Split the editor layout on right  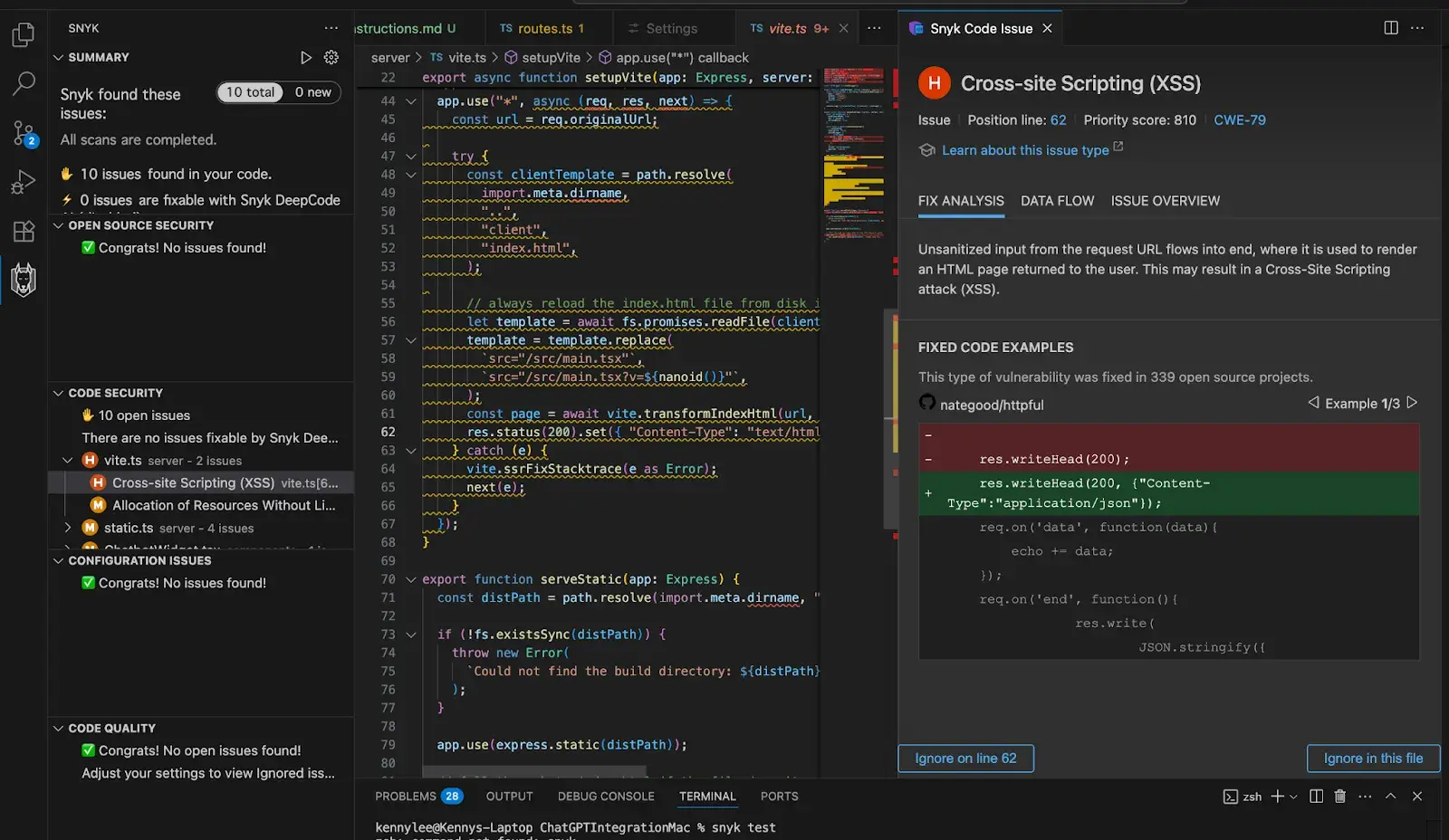tap(1391, 28)
